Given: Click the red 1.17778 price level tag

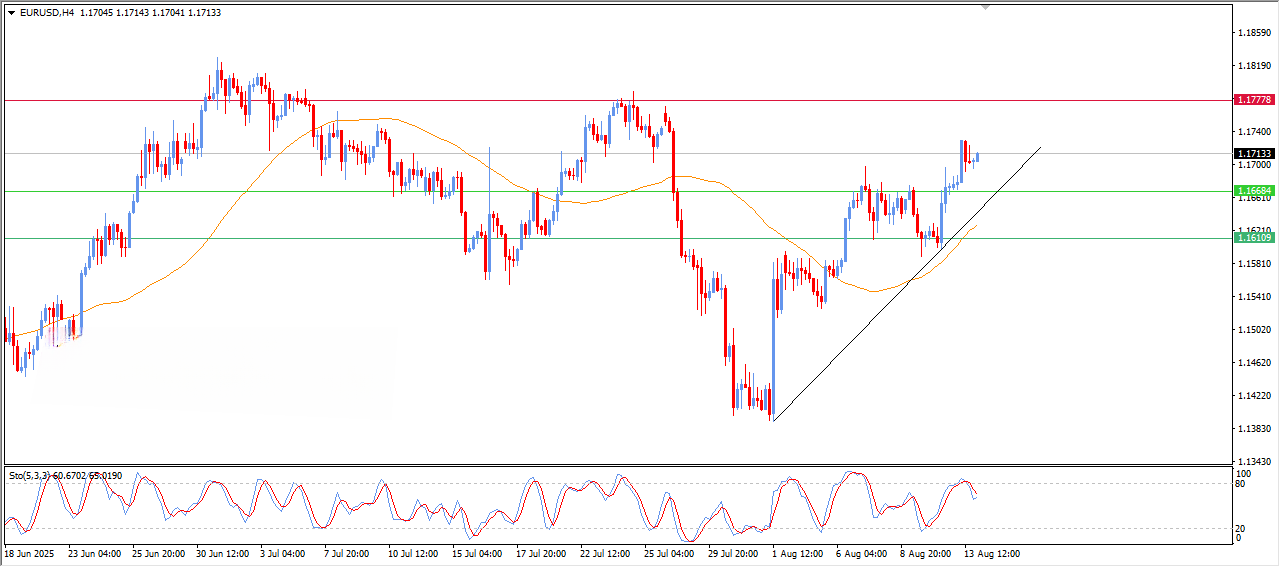Looking at the screenshot, I should click(1254, 100).
